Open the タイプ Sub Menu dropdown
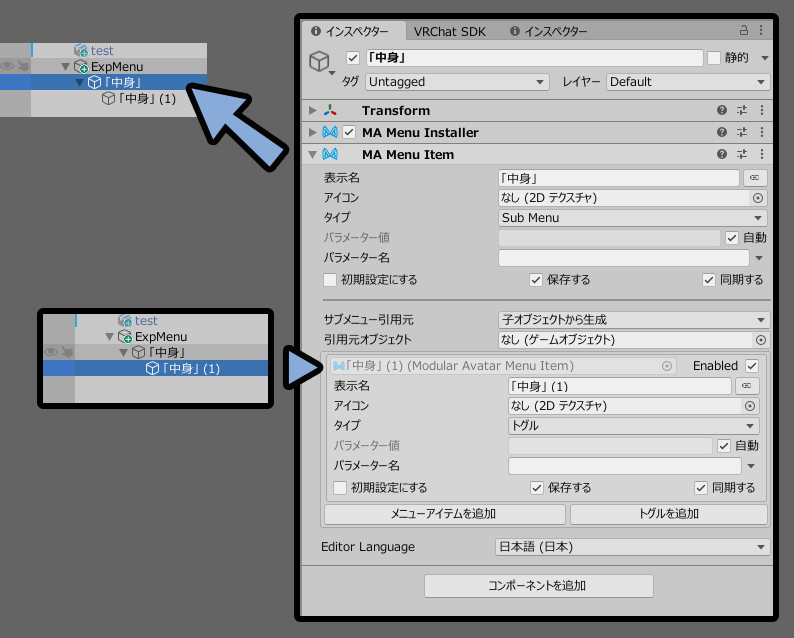Image resolution: width=794 pixels, height=638 pixels. click(632, 218)
